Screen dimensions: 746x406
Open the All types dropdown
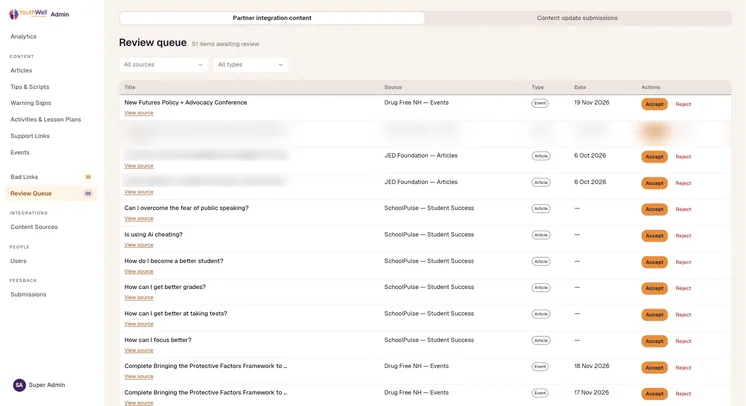pos(250,65)
